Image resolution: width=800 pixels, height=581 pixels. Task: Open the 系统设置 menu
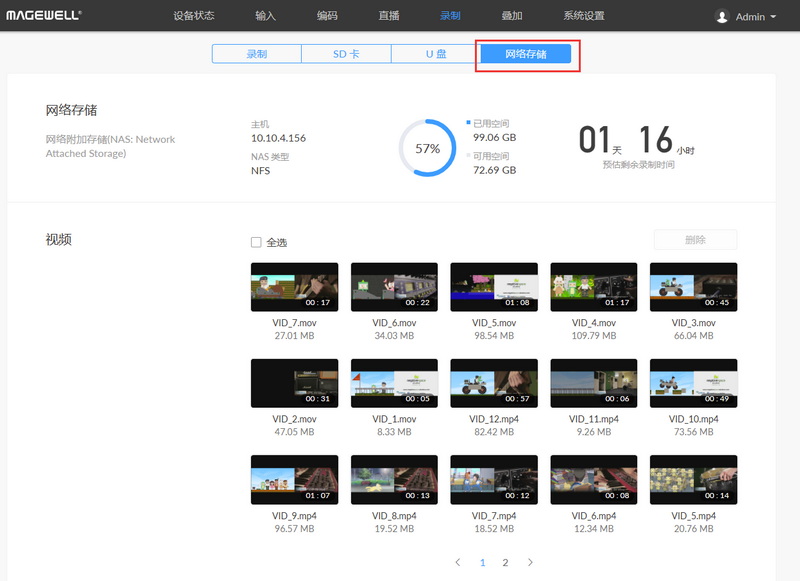pos(583,16)
